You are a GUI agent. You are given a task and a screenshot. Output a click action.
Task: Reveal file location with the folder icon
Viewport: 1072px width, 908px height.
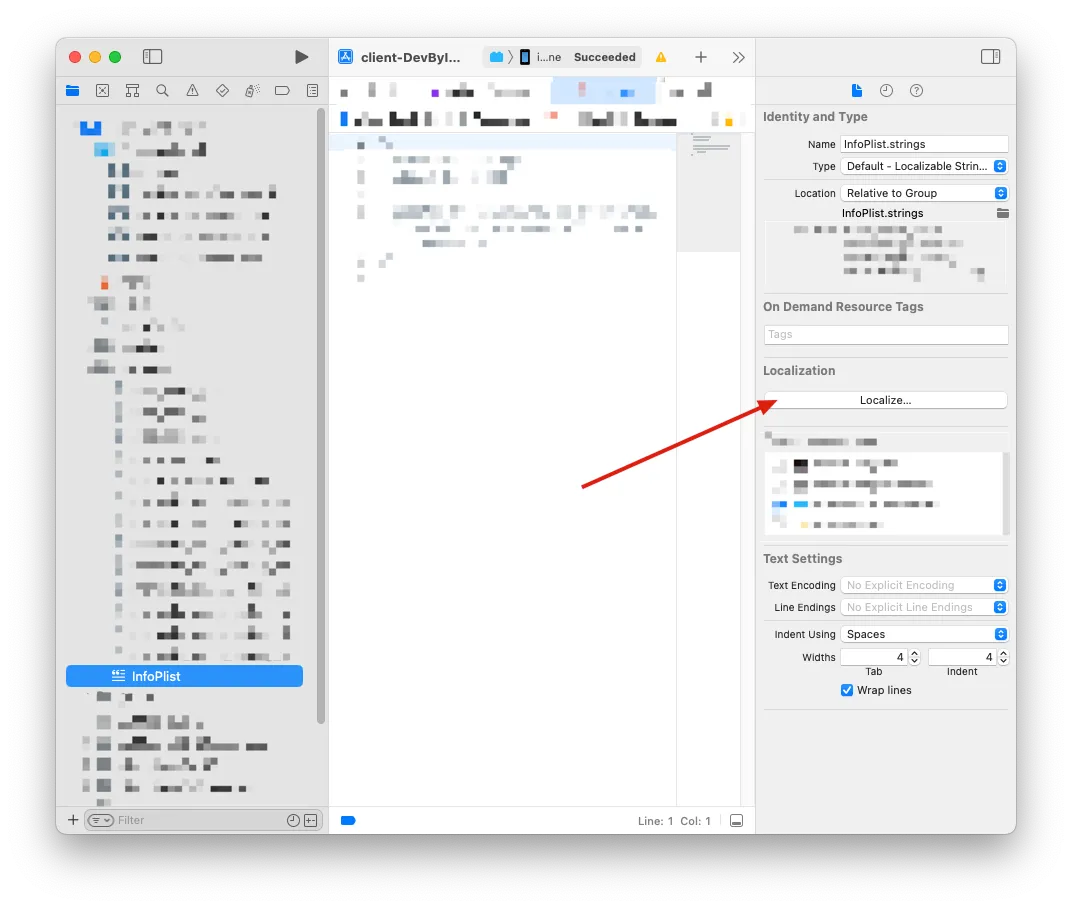pos(1002,213)
